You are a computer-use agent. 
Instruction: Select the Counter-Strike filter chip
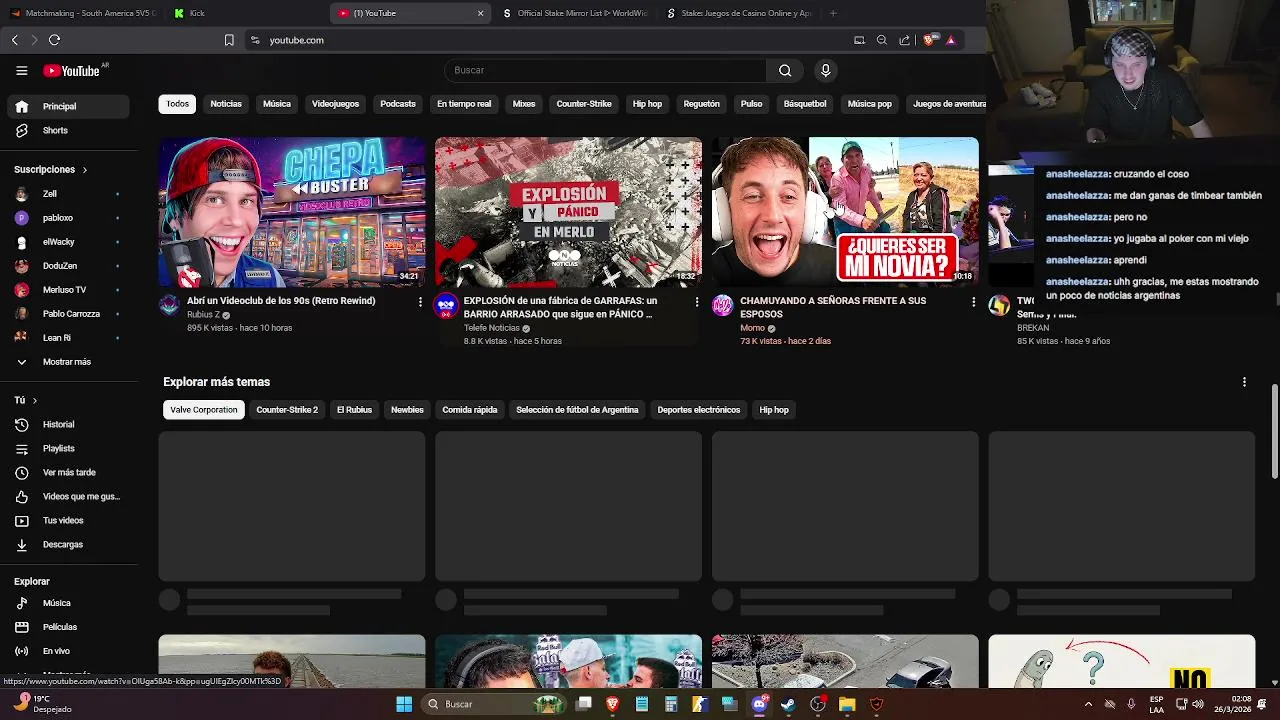(x=584, y=104)
